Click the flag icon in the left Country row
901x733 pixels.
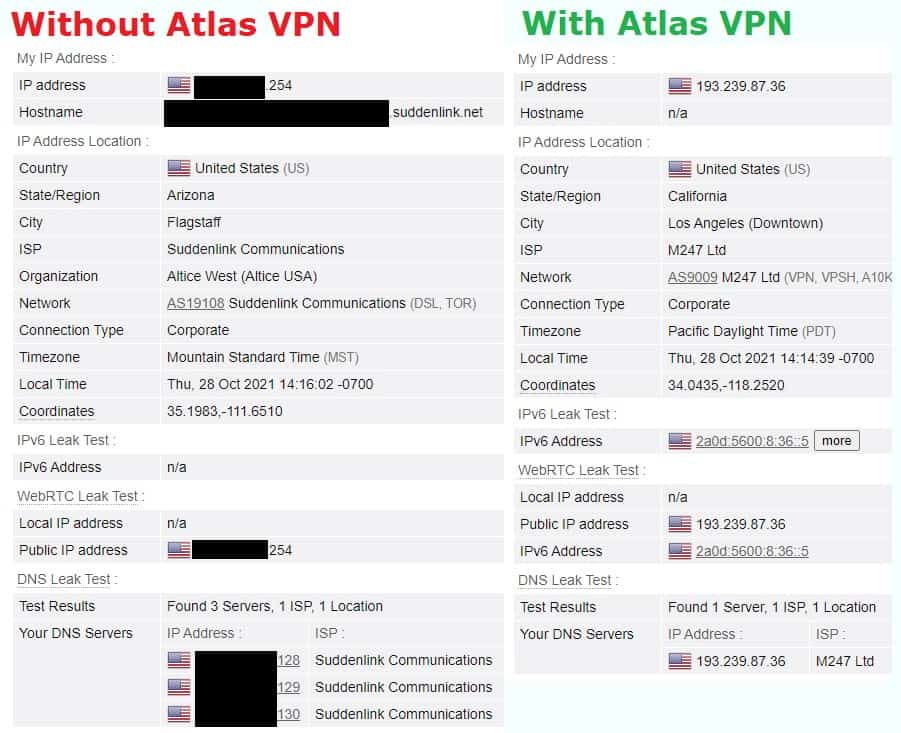tap(179, 168)
